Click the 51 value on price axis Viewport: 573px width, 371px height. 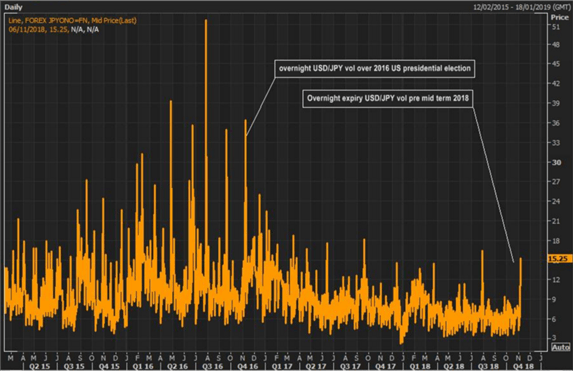click(556, 27)
